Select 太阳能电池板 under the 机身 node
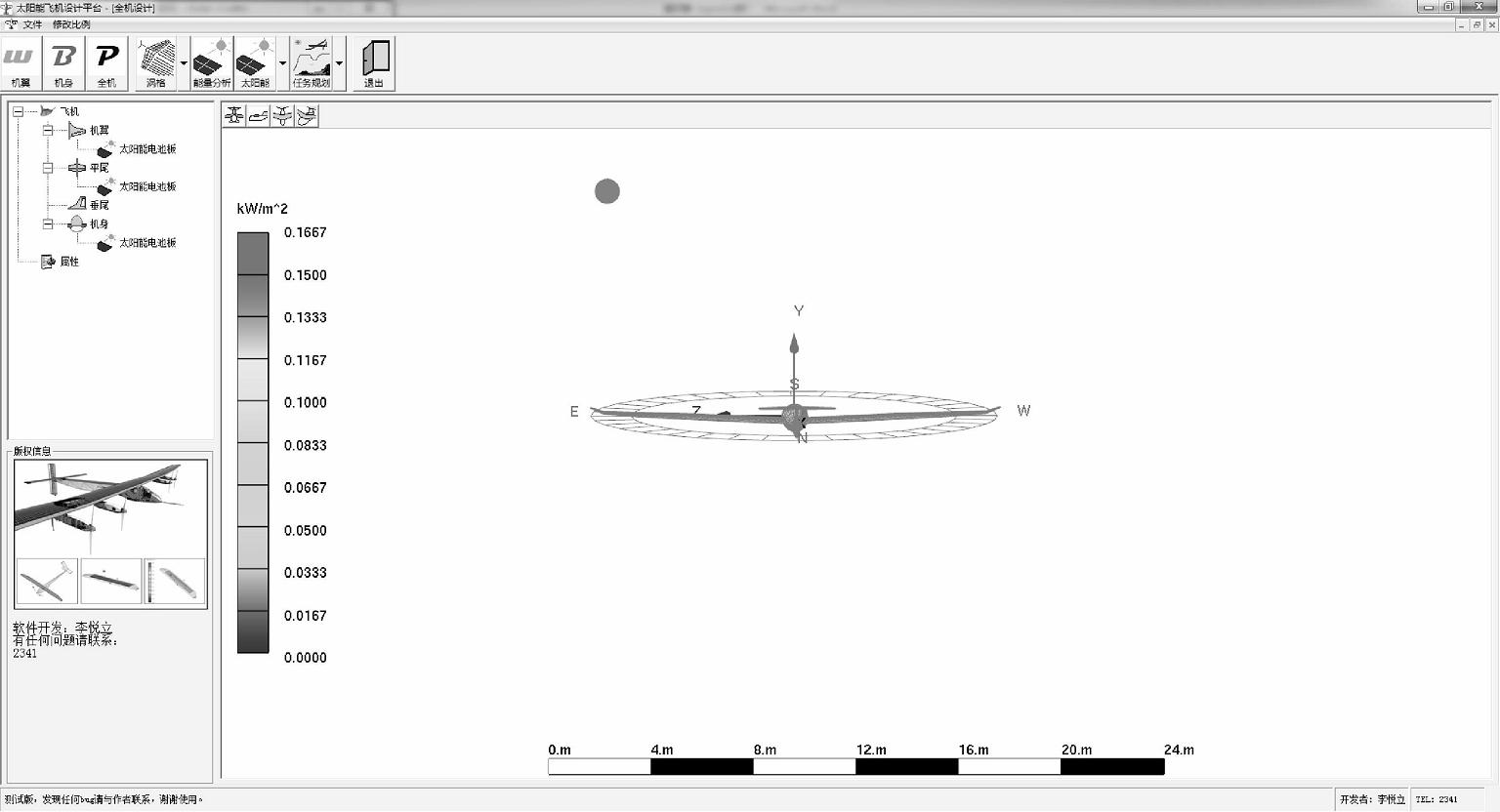Viewport: 1500px width, 812px height. [x=147, y=242]
